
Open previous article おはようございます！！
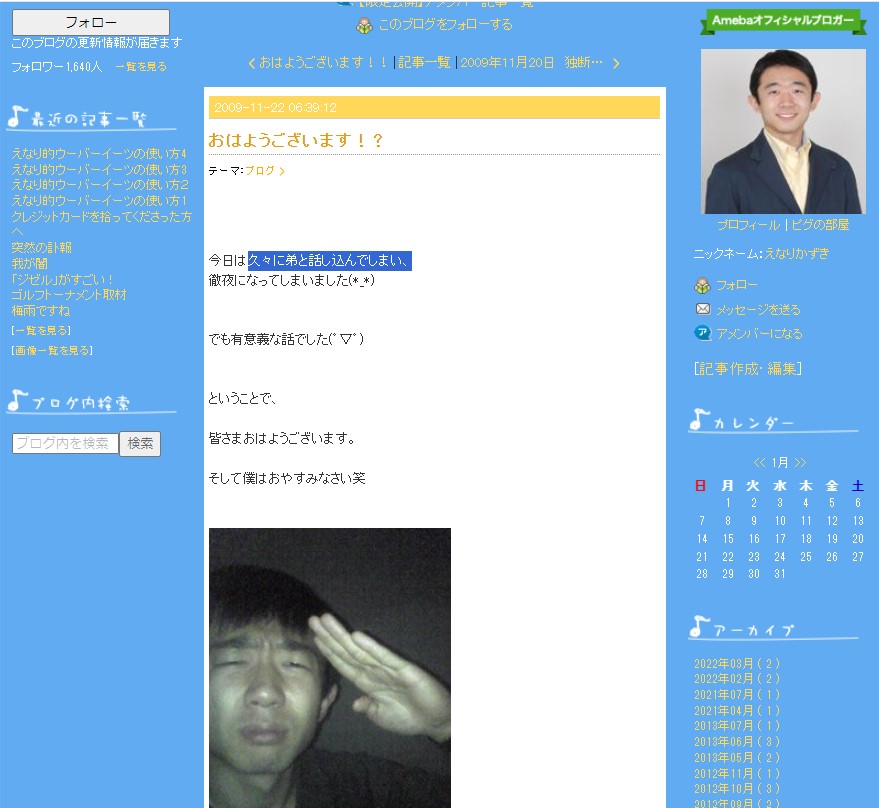pos(318,63)
